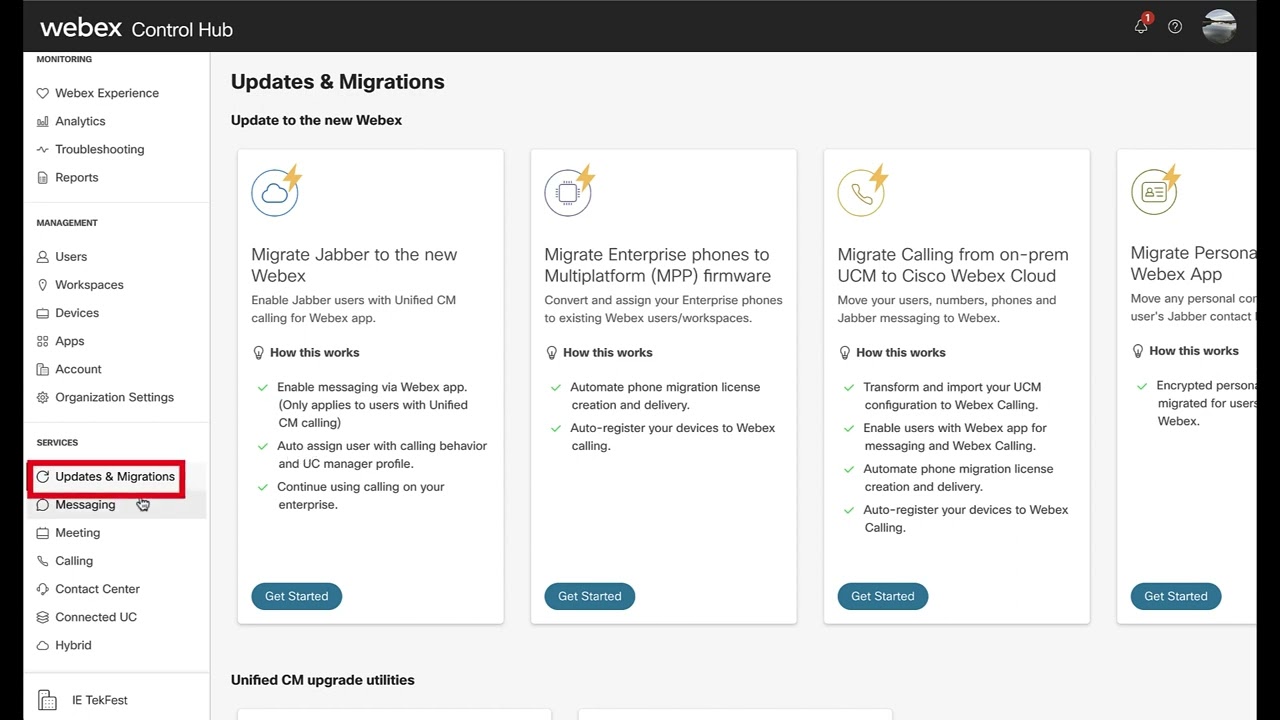Open the user profile avatar

pos(1219,27)
